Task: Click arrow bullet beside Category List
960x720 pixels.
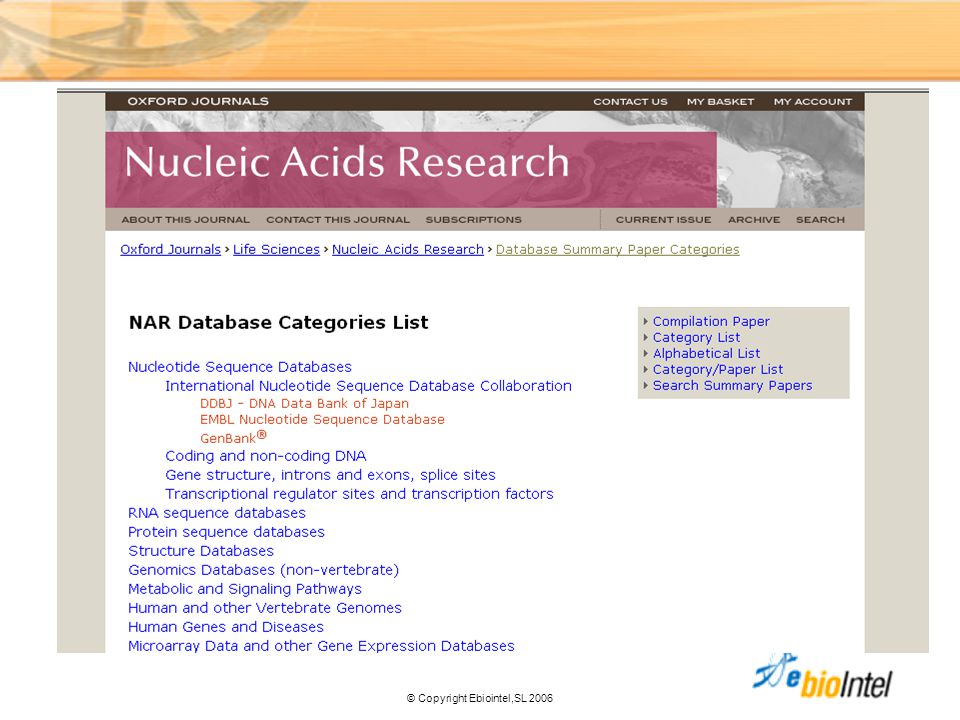Action: pos(645,337)
